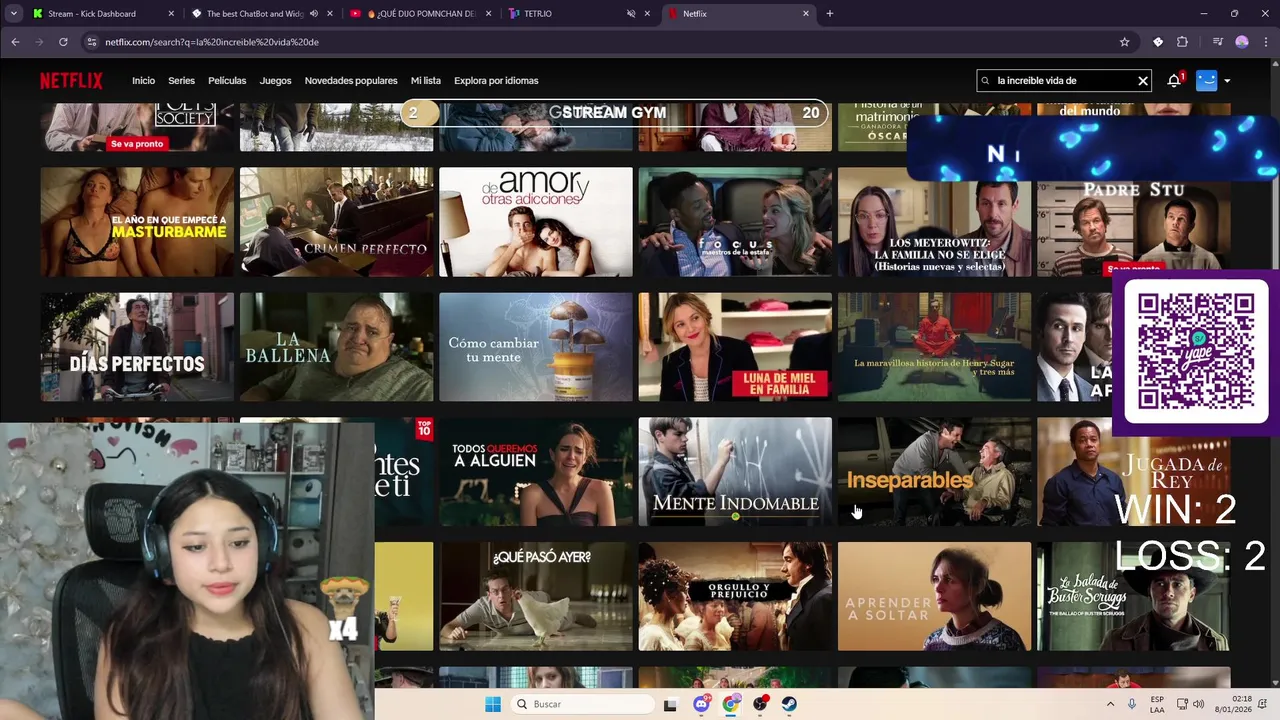The height and width of the screenshot is (720, 1280).
Task: Open the Inicio menu item
Action: tap(143, 81)
